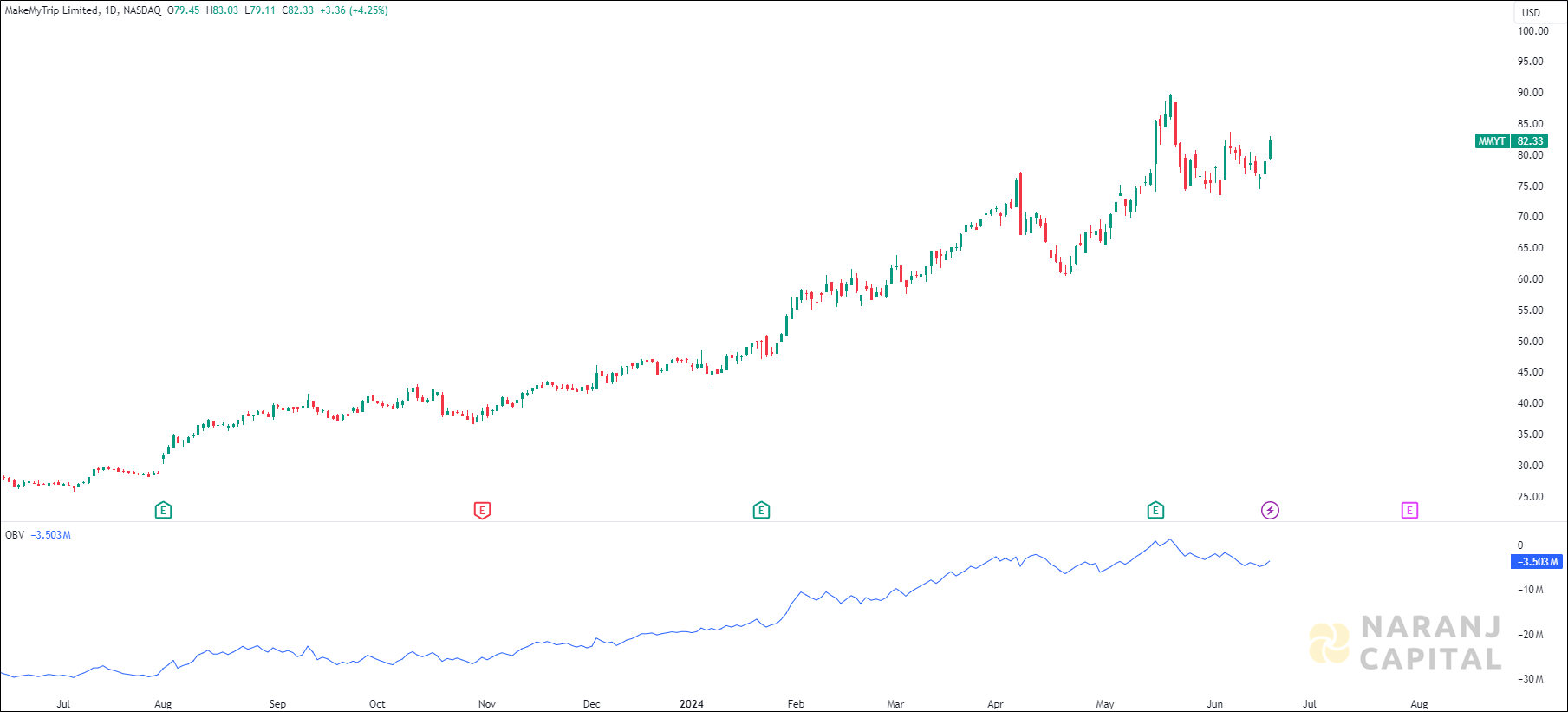Click the -20M label on OBV axis
This screenshot has width=1568, height=712.
coord(1531,635)
